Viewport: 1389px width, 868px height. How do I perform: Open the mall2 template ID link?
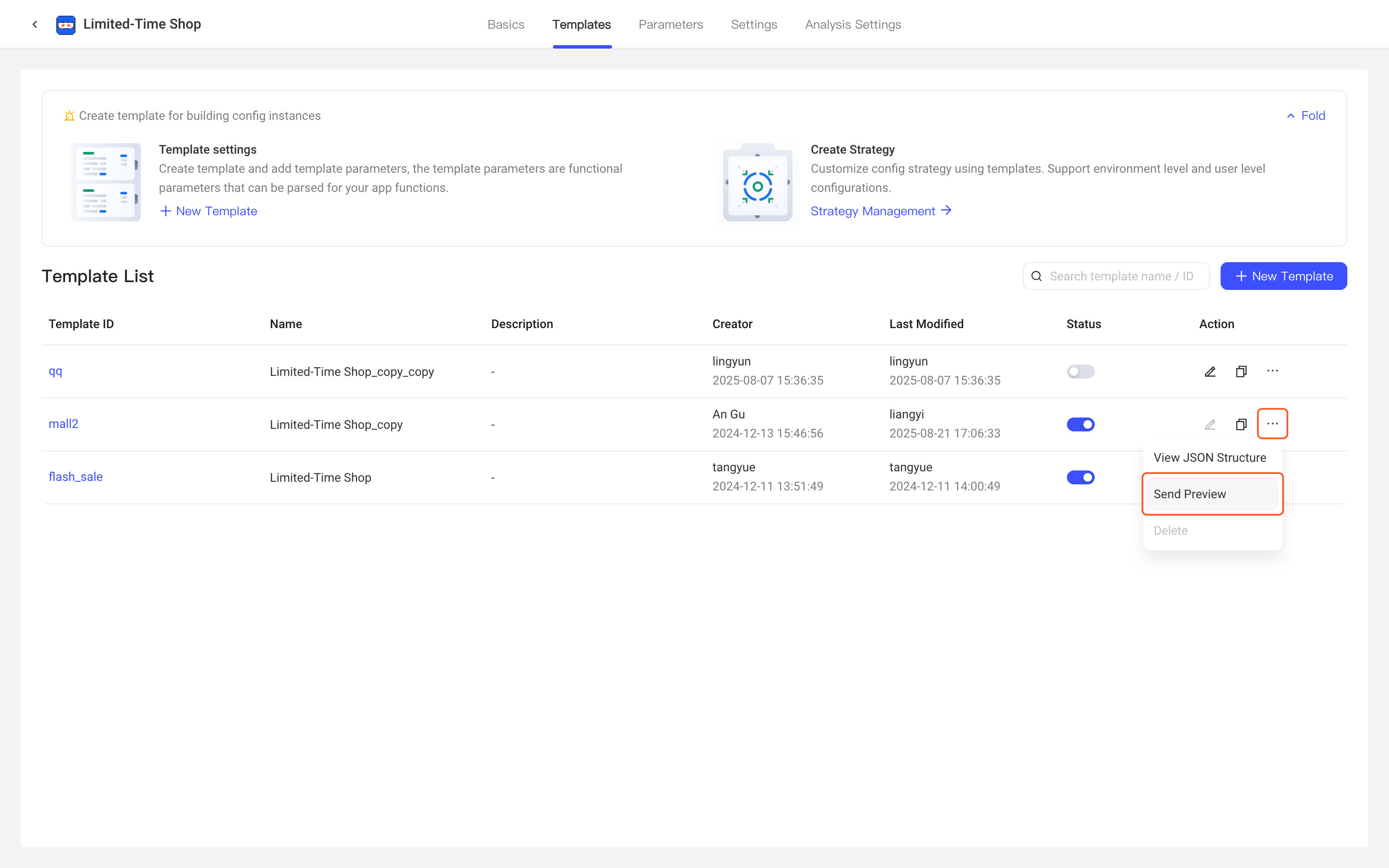point(63,424)
